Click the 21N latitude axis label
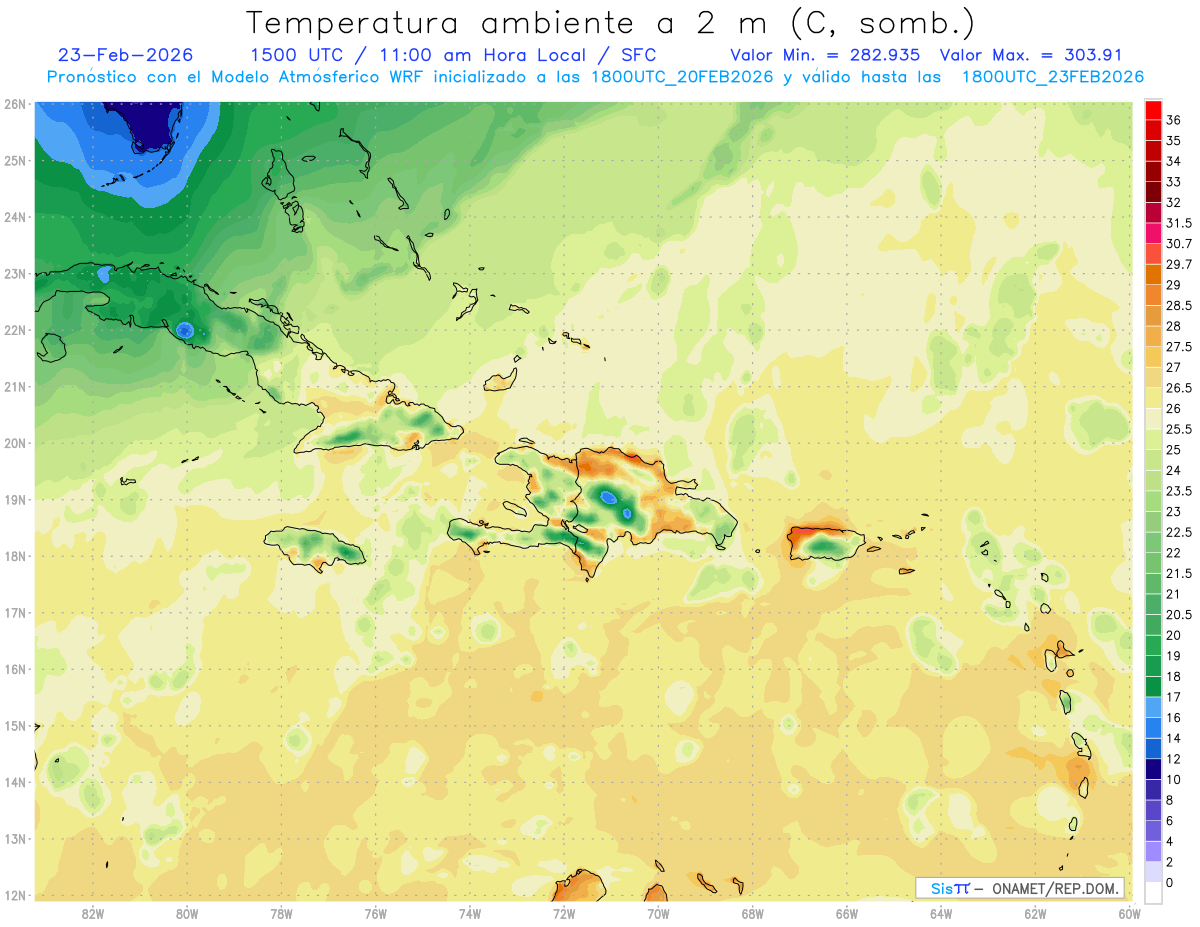Screen dimensions: 1200x927 pyautogui.click(x=15, y=386)
